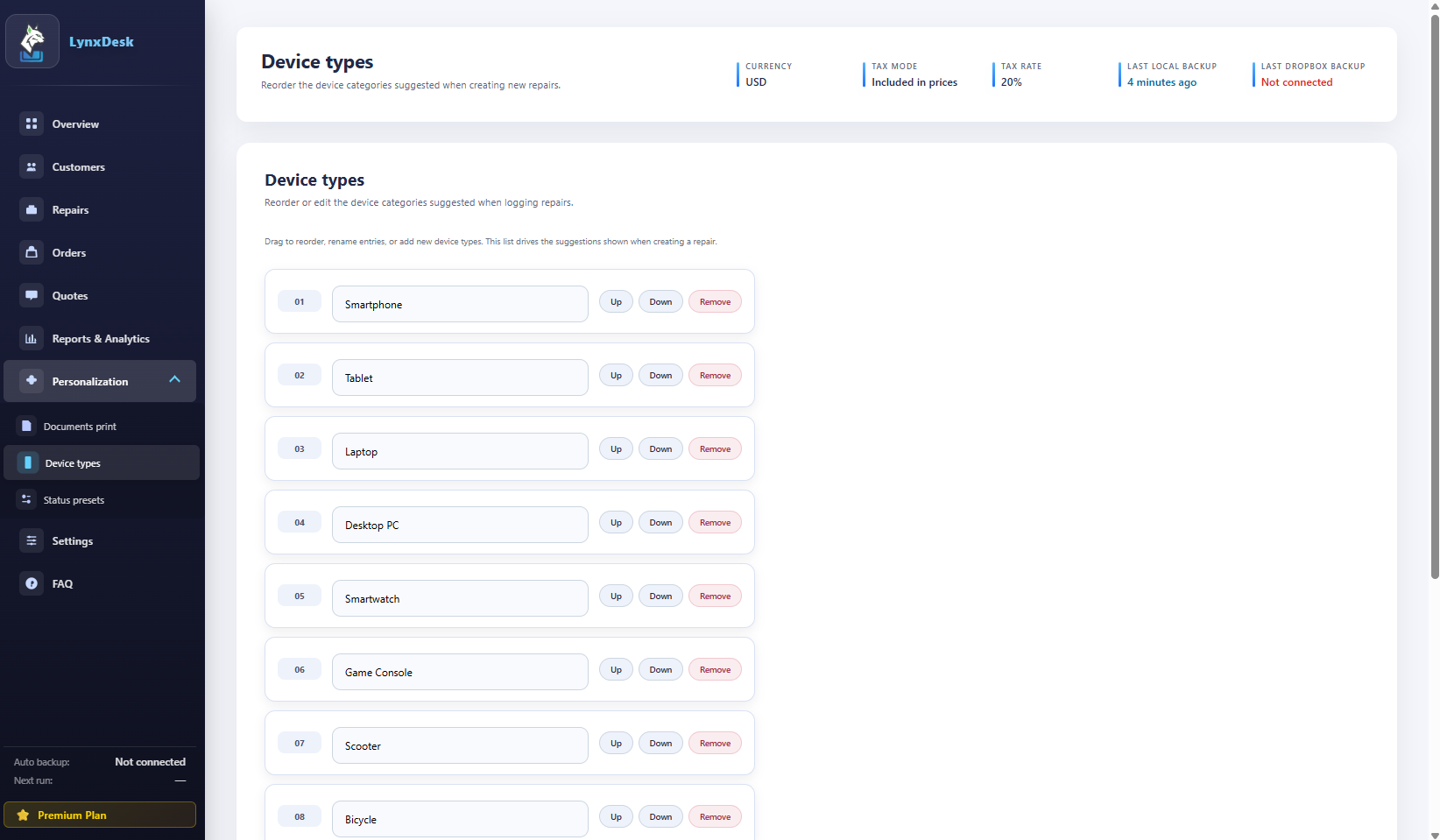Open the FAQ question mark icon
1440x840 pixels.
click(32, 583)
